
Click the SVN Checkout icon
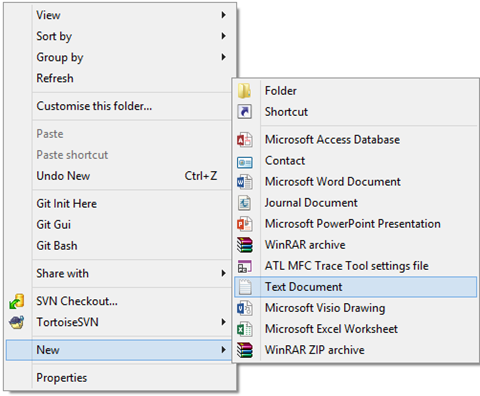pyautogui.click(x=17, y=301)
